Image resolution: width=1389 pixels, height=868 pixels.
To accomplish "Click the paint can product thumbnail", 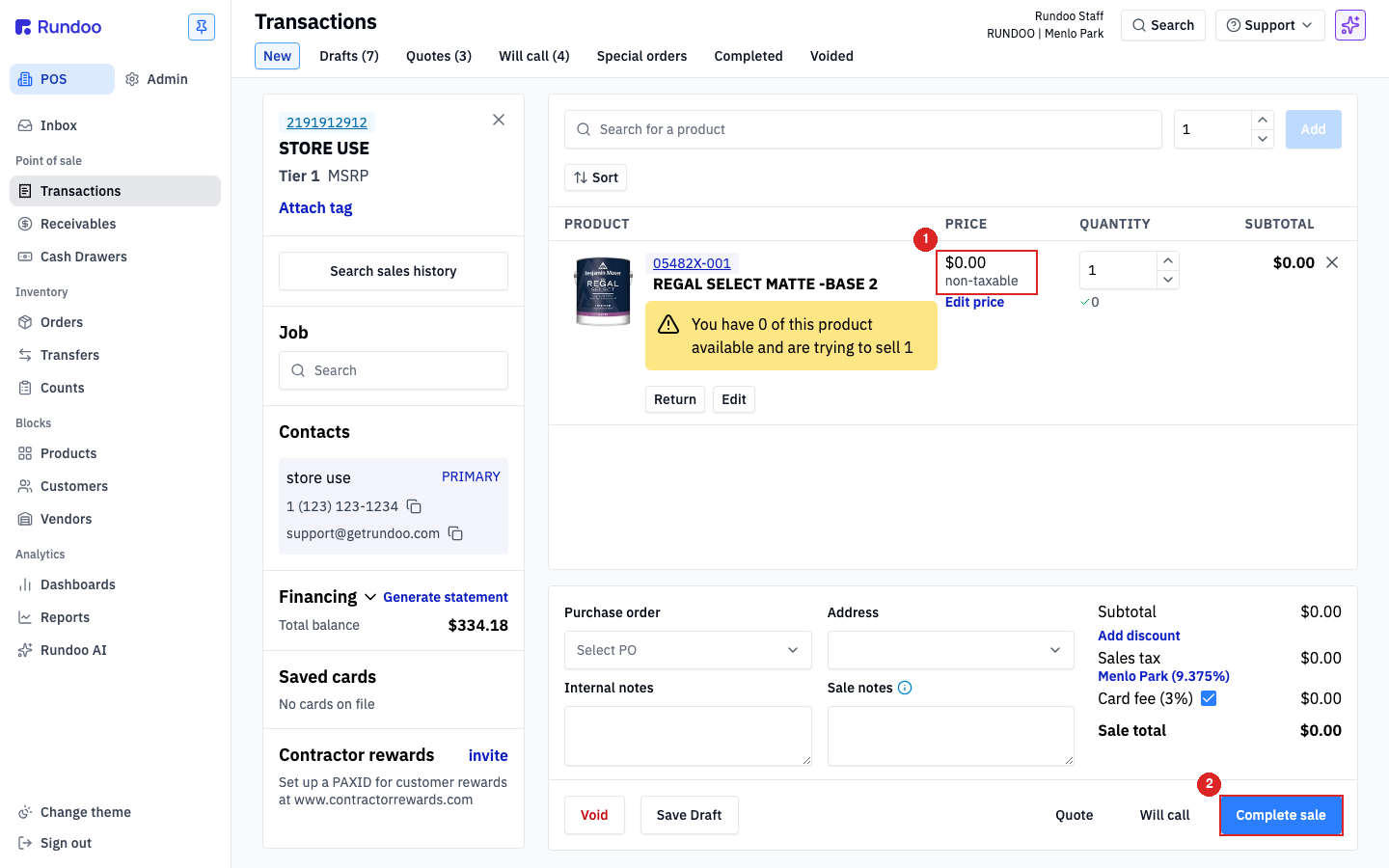I will 603,291.
